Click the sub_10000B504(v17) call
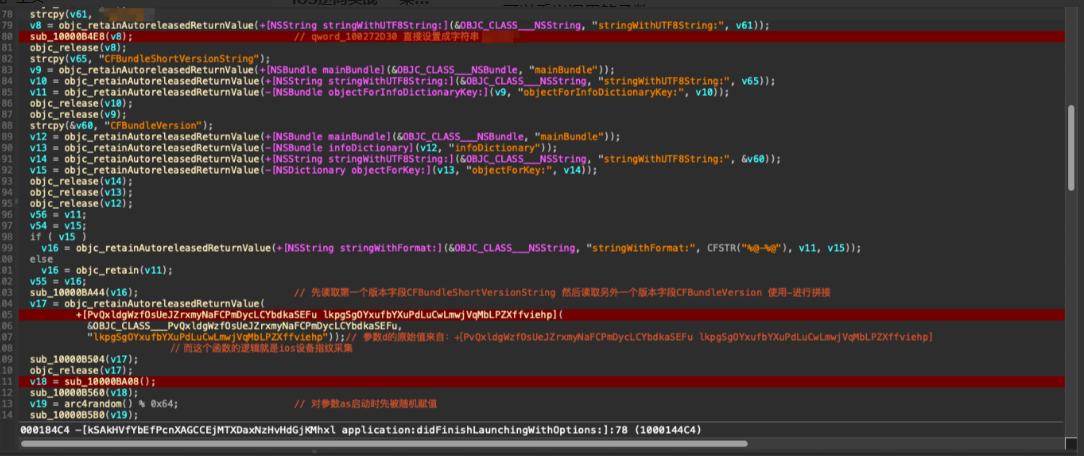Viewport: 1084px width, 456px height. click(84, 359)
